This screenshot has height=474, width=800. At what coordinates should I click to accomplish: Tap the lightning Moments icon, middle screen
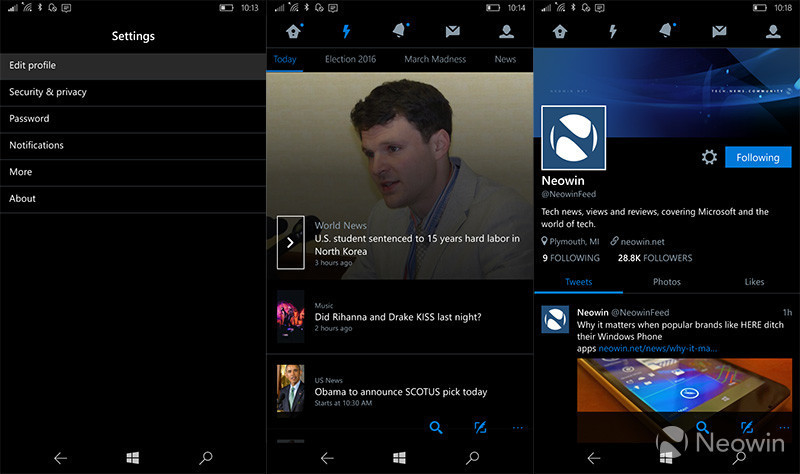[346, 32]
